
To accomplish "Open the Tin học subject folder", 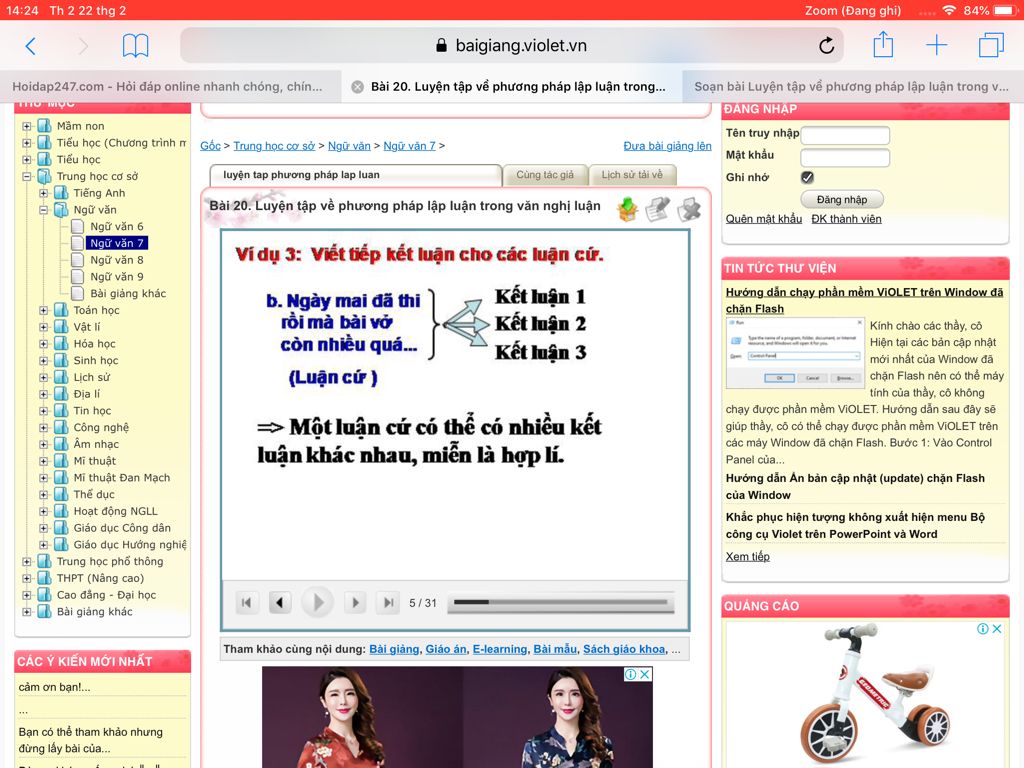I will pos(92,411).
